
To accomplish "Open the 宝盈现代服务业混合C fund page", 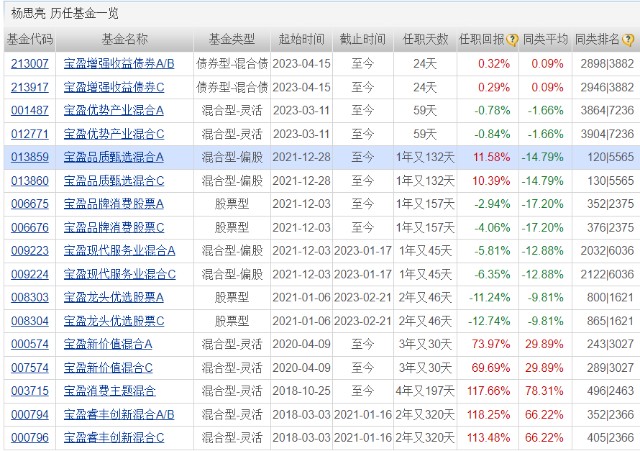I will coord(120,274).
